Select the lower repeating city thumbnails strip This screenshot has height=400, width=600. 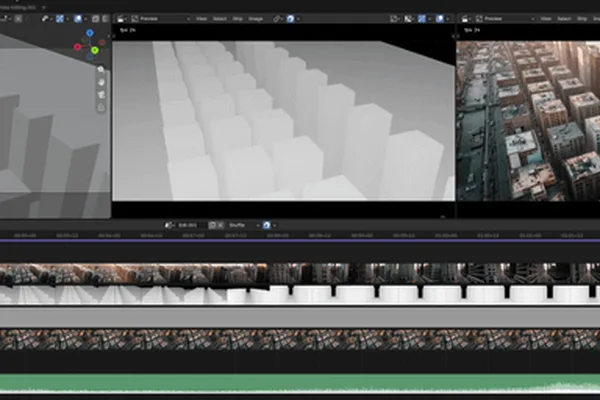(300, 340)
